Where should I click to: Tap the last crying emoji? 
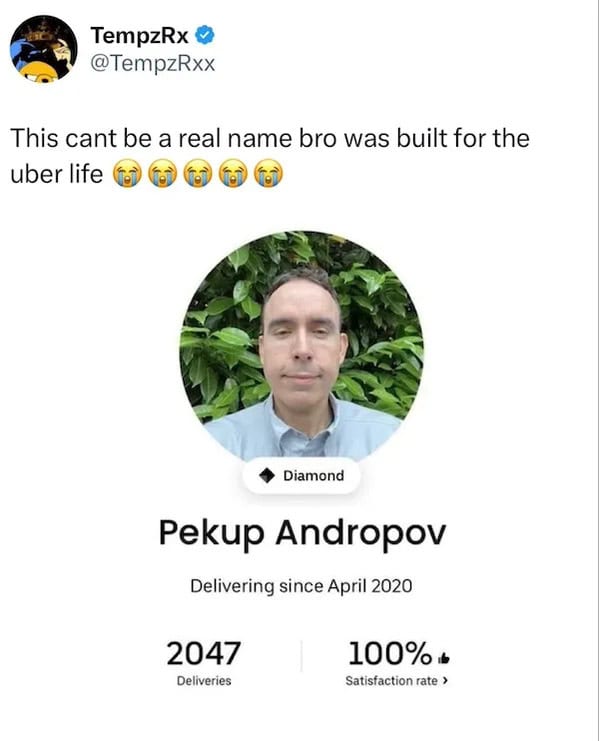[268, 174]
